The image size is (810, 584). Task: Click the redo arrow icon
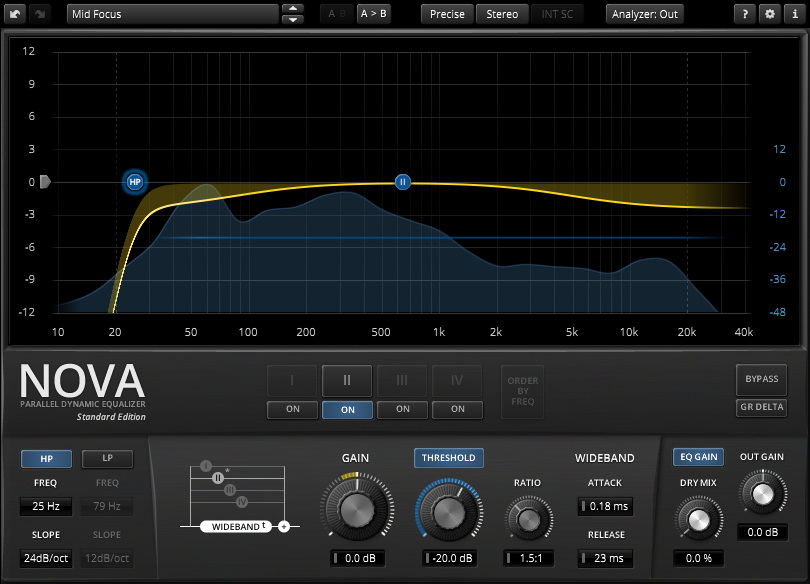coord(40,14)
